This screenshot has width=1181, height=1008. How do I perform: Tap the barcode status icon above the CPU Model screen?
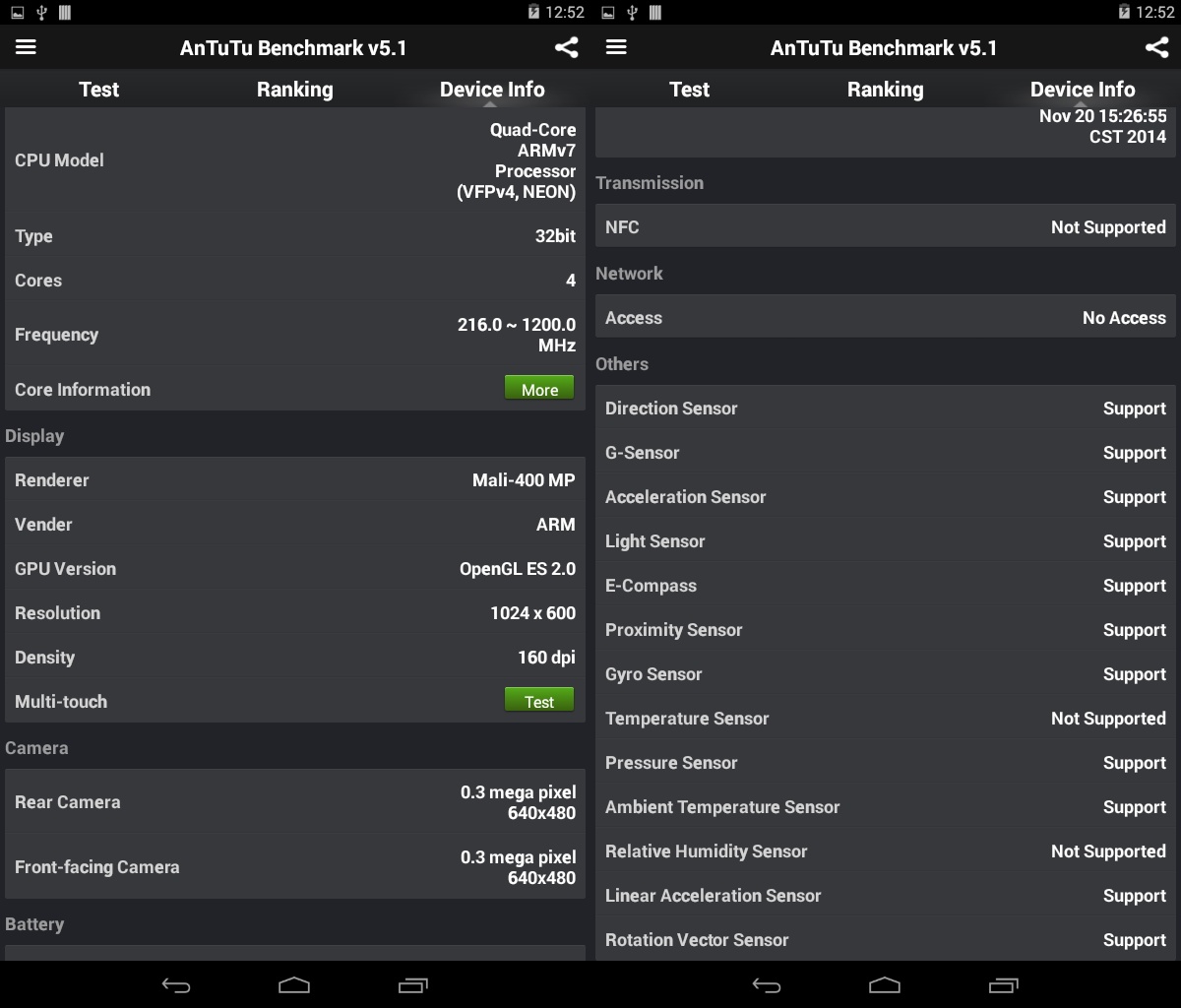click(x=65, y=13)
